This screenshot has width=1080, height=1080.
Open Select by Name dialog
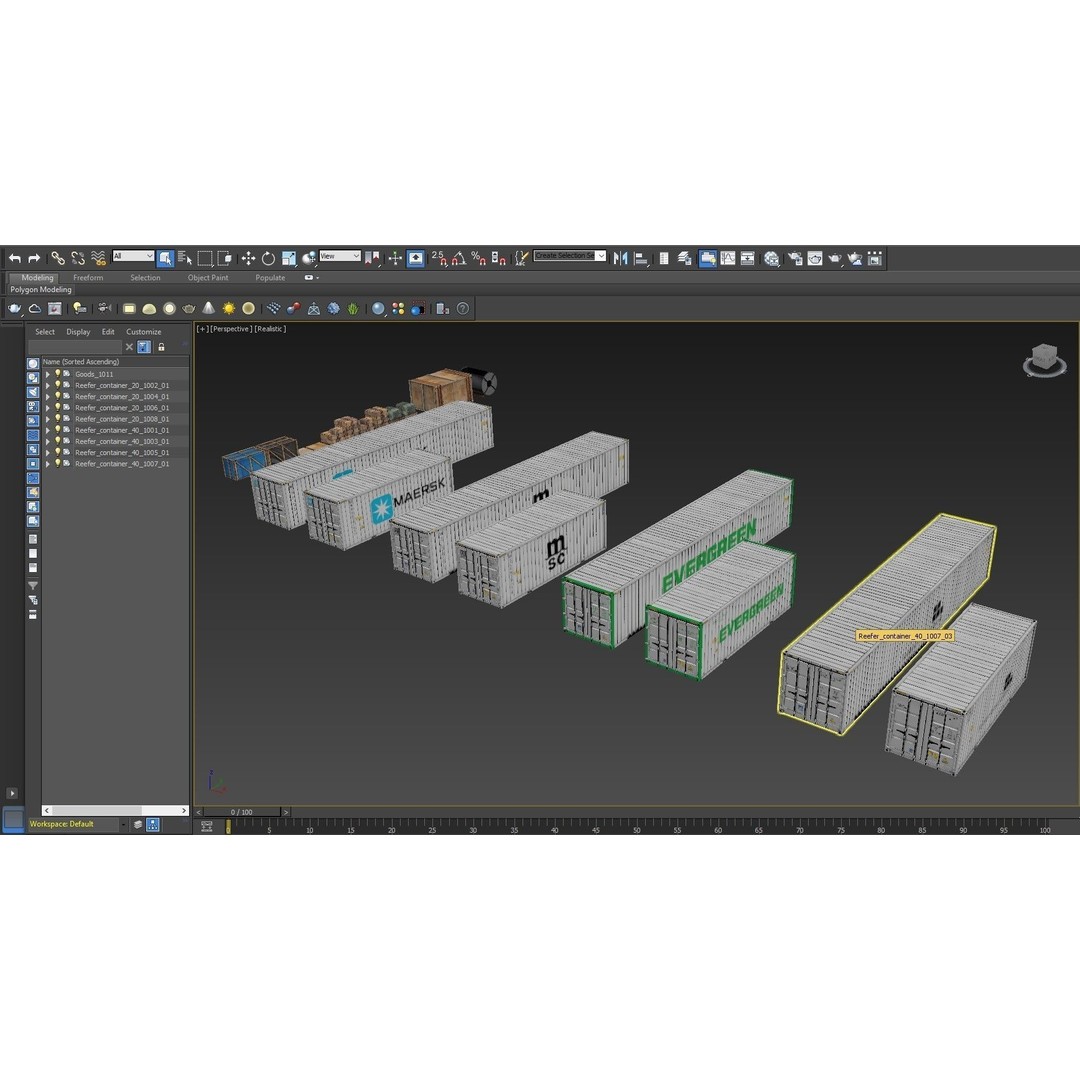(185, 258)
